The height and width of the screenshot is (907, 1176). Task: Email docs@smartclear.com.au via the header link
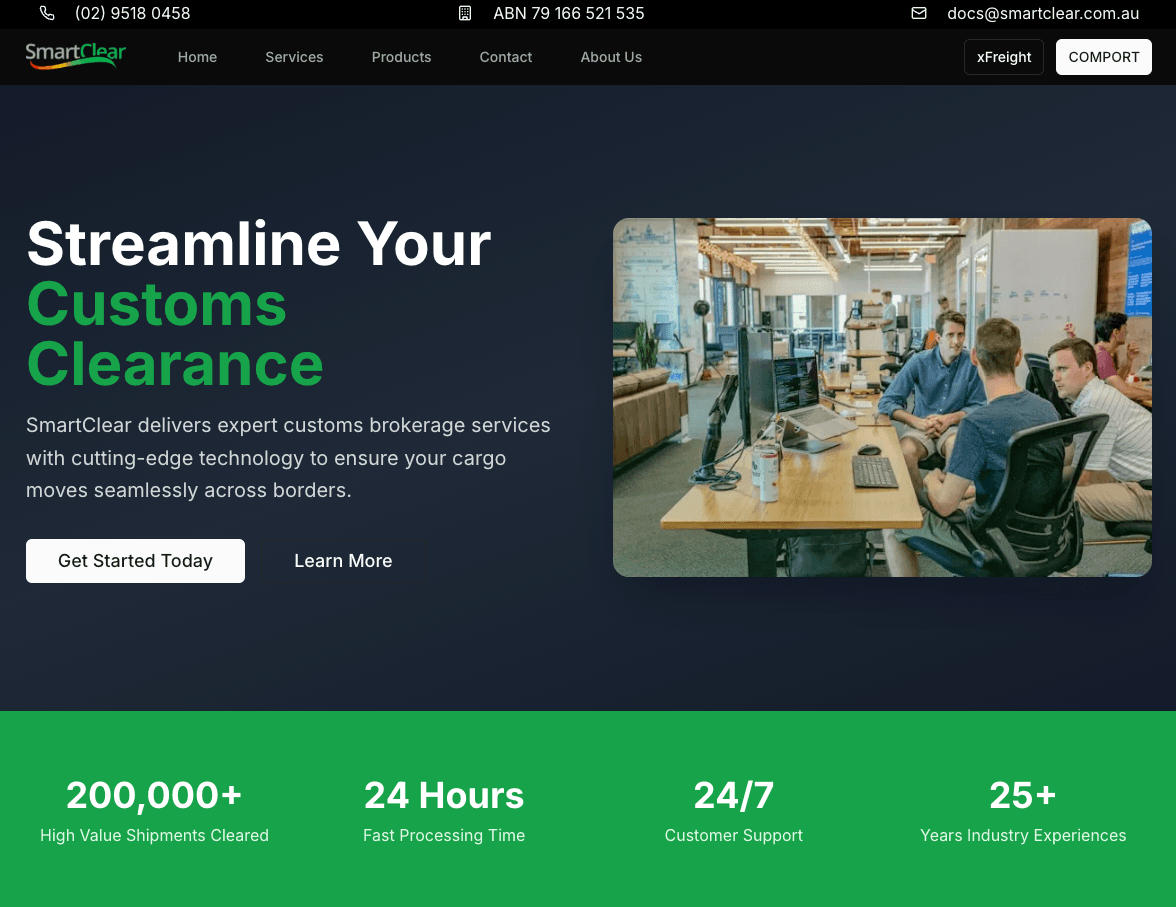pyautogui.click(x=1043, y=14)
